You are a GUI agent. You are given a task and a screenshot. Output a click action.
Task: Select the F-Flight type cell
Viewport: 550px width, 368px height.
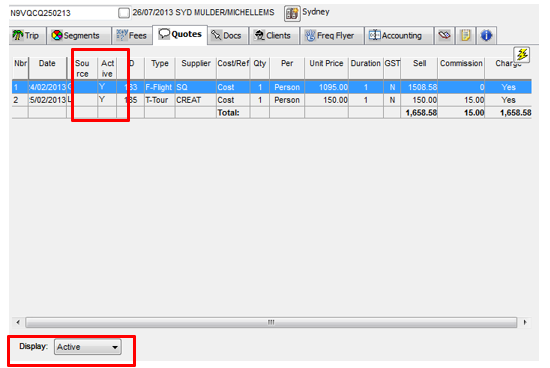(159, 87)
